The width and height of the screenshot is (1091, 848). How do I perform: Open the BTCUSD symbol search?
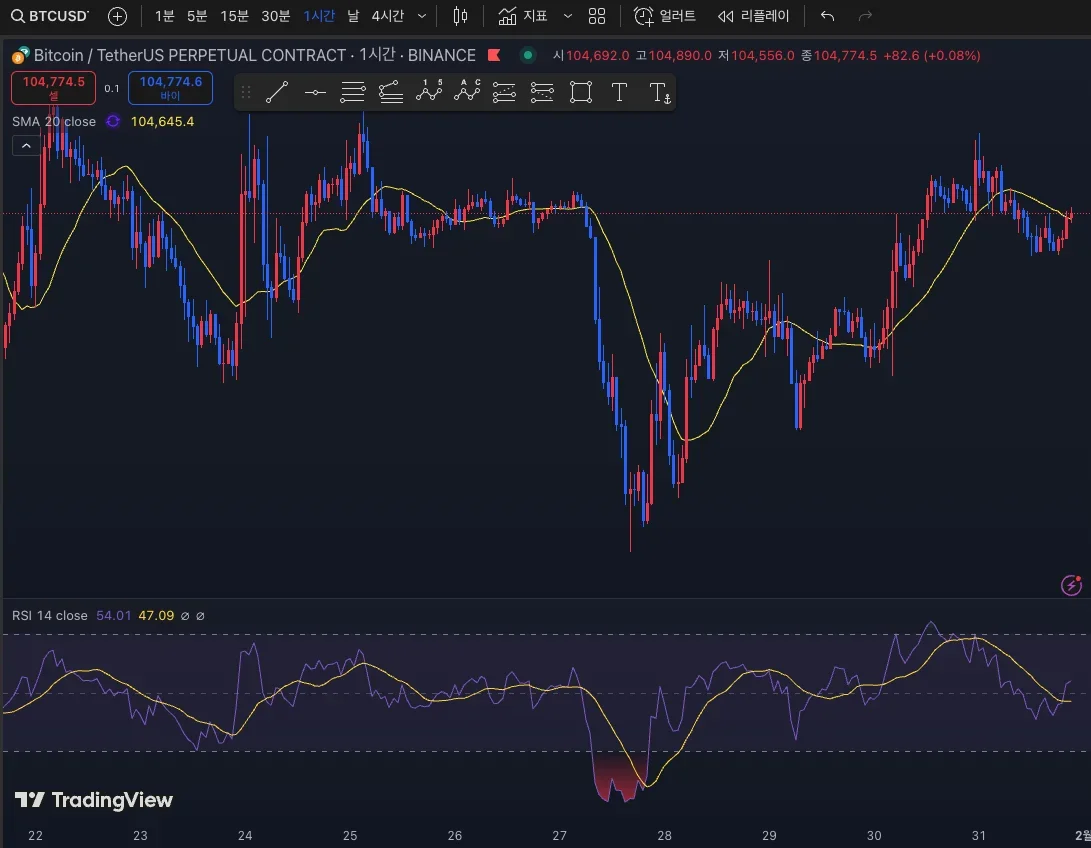pos(50,16)
